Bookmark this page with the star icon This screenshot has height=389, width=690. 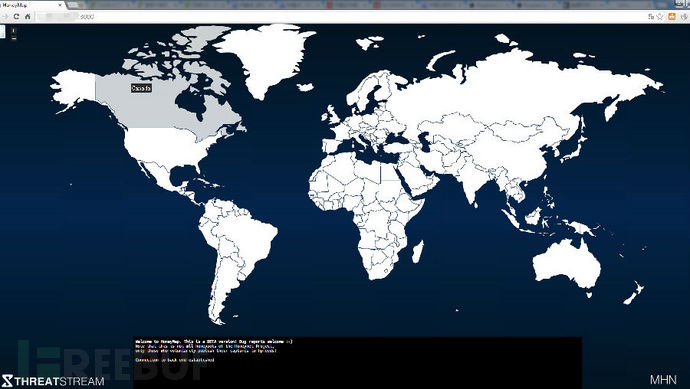tap(660, 16)
